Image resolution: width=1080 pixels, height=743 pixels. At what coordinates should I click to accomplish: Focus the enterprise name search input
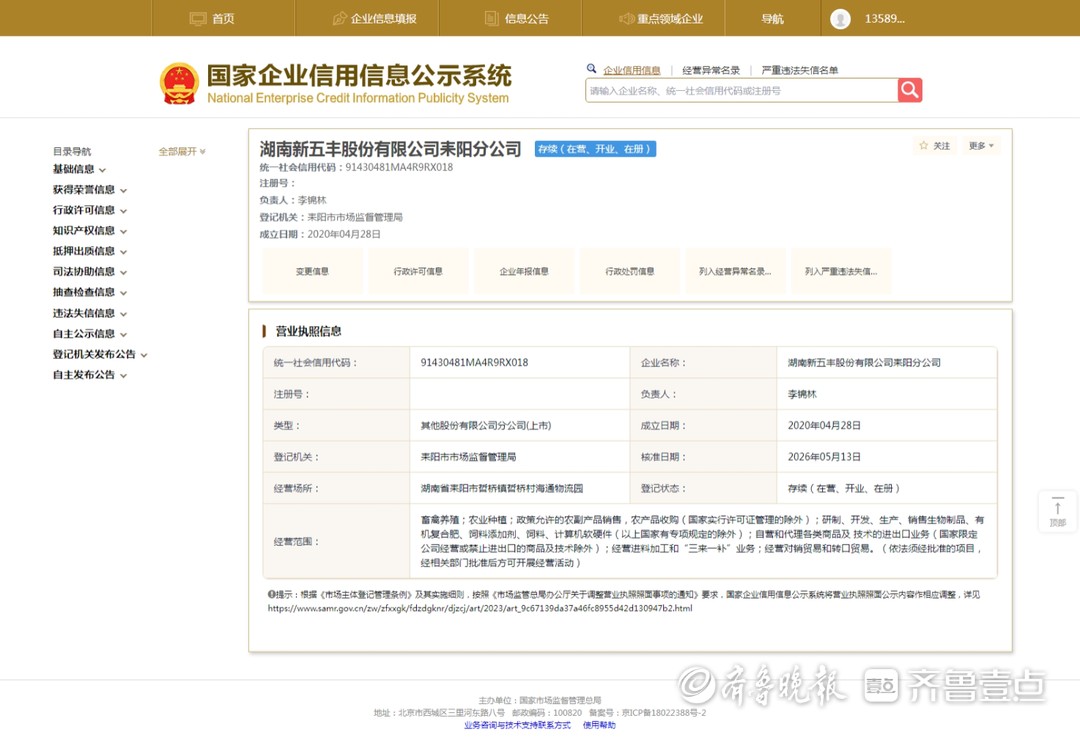741,90
